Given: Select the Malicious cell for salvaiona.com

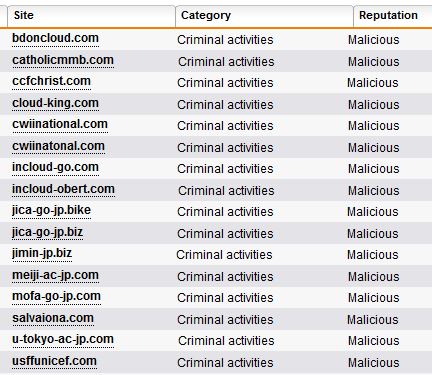Looking at the screenshot, I should pos(373,320).
